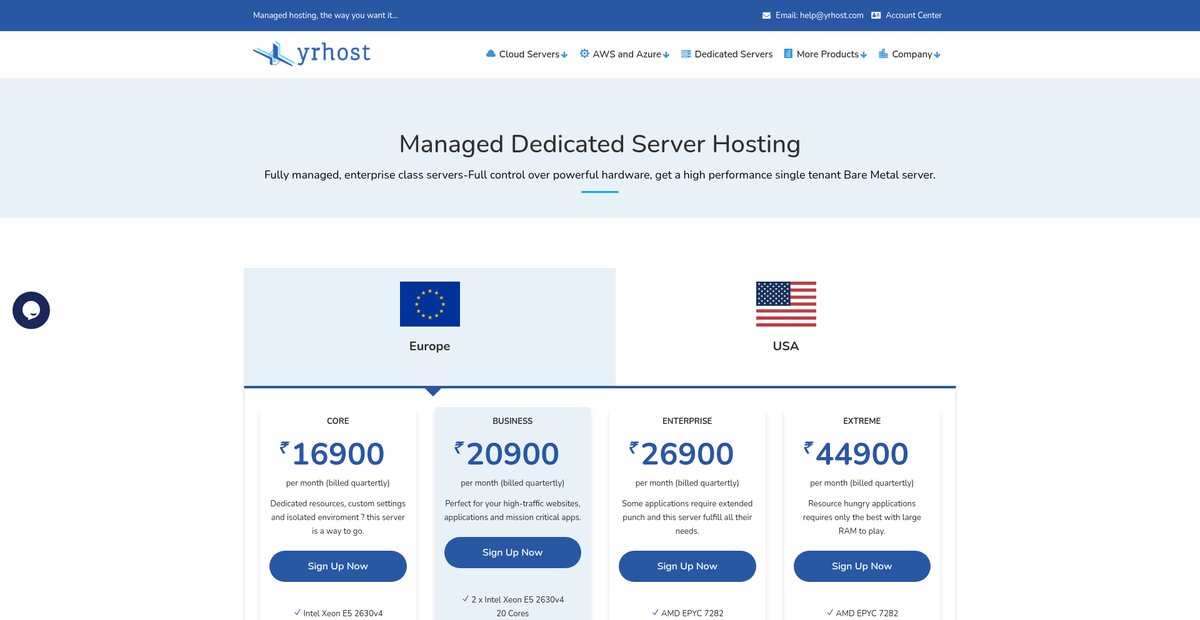The image size is (1200, 620).
Task: Sign up for the CORE plan
Action: click(338, 566)
